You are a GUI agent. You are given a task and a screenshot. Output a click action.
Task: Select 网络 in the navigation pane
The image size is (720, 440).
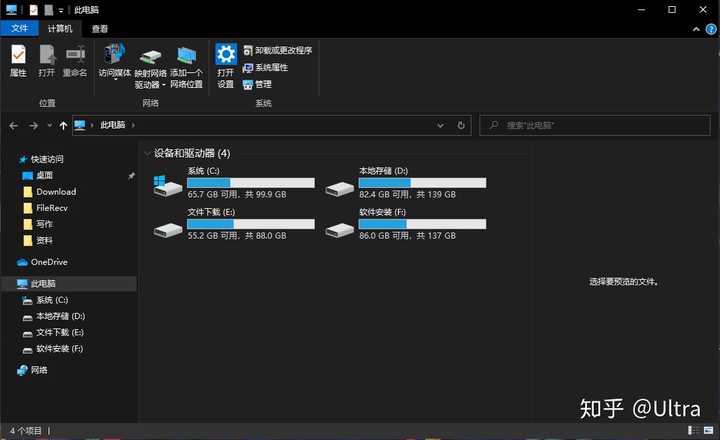coord(39,370)
